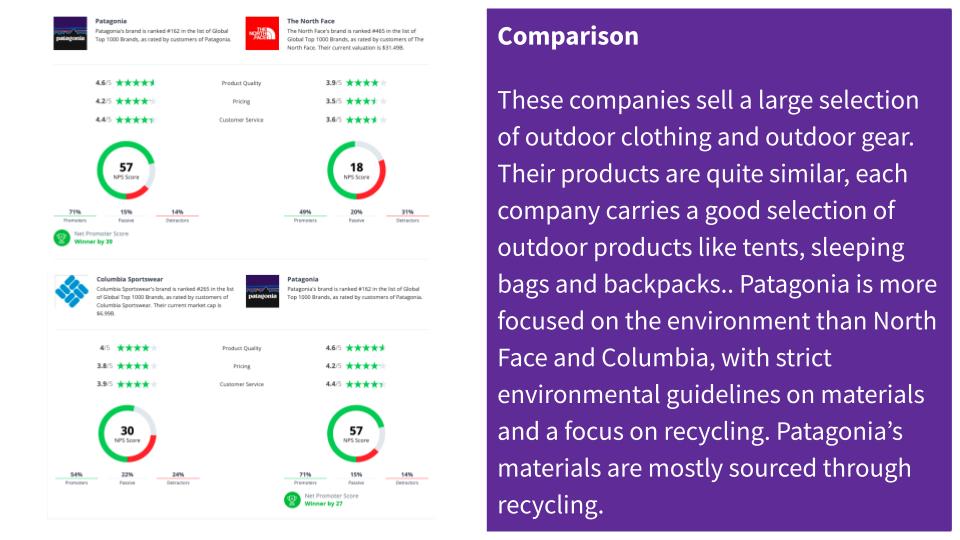Click The North Face red logo
The height and width of the screenshot is (540, 960).
pos(260,35)
